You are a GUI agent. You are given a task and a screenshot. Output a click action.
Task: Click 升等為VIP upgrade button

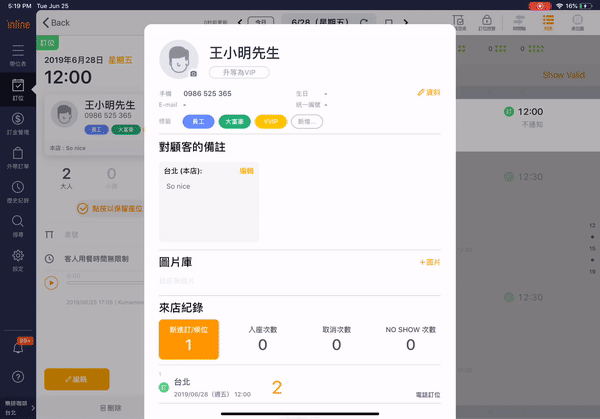point(239,73)
